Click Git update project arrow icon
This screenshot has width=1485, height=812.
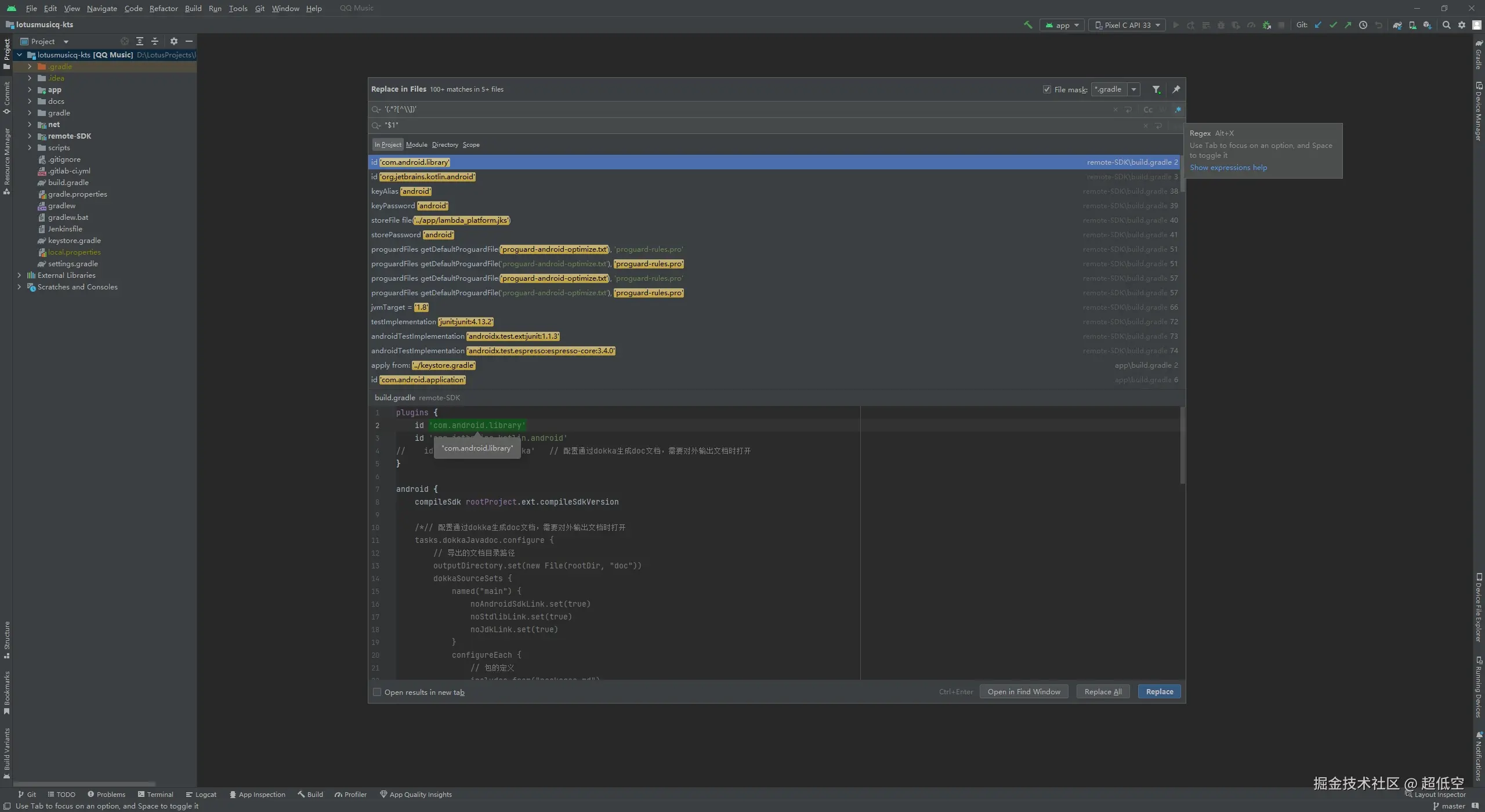point(1318,25)
